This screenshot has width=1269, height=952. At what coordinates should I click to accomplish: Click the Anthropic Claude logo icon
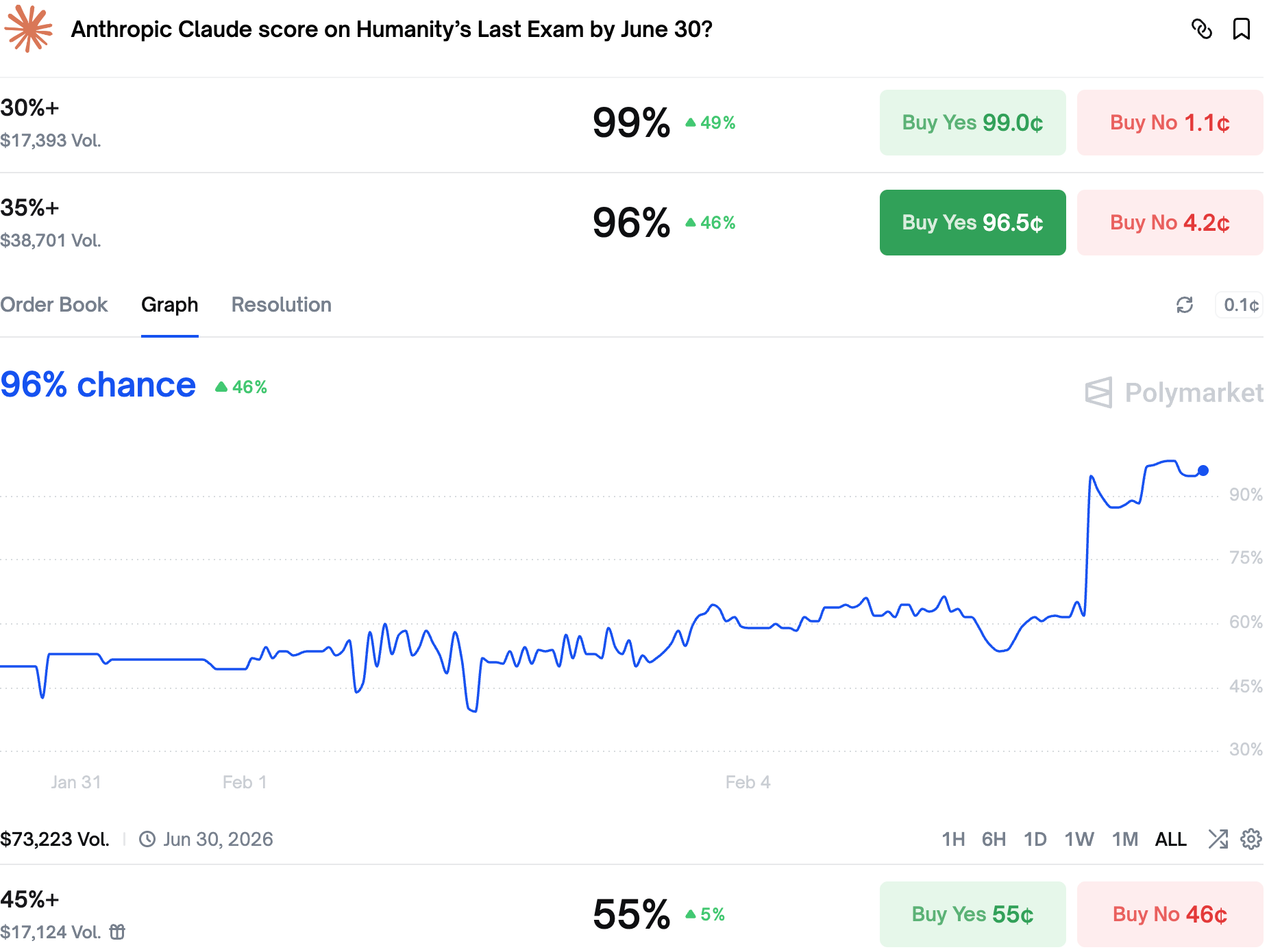[28, 29]
